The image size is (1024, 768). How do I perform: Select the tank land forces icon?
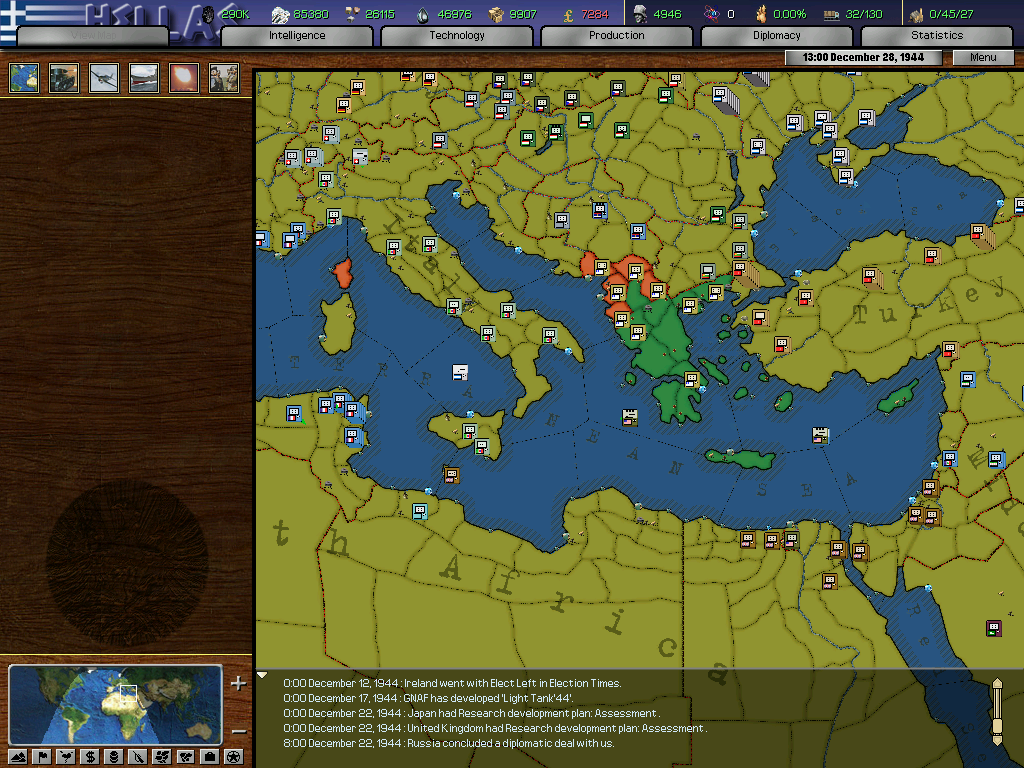pos(64,78)
